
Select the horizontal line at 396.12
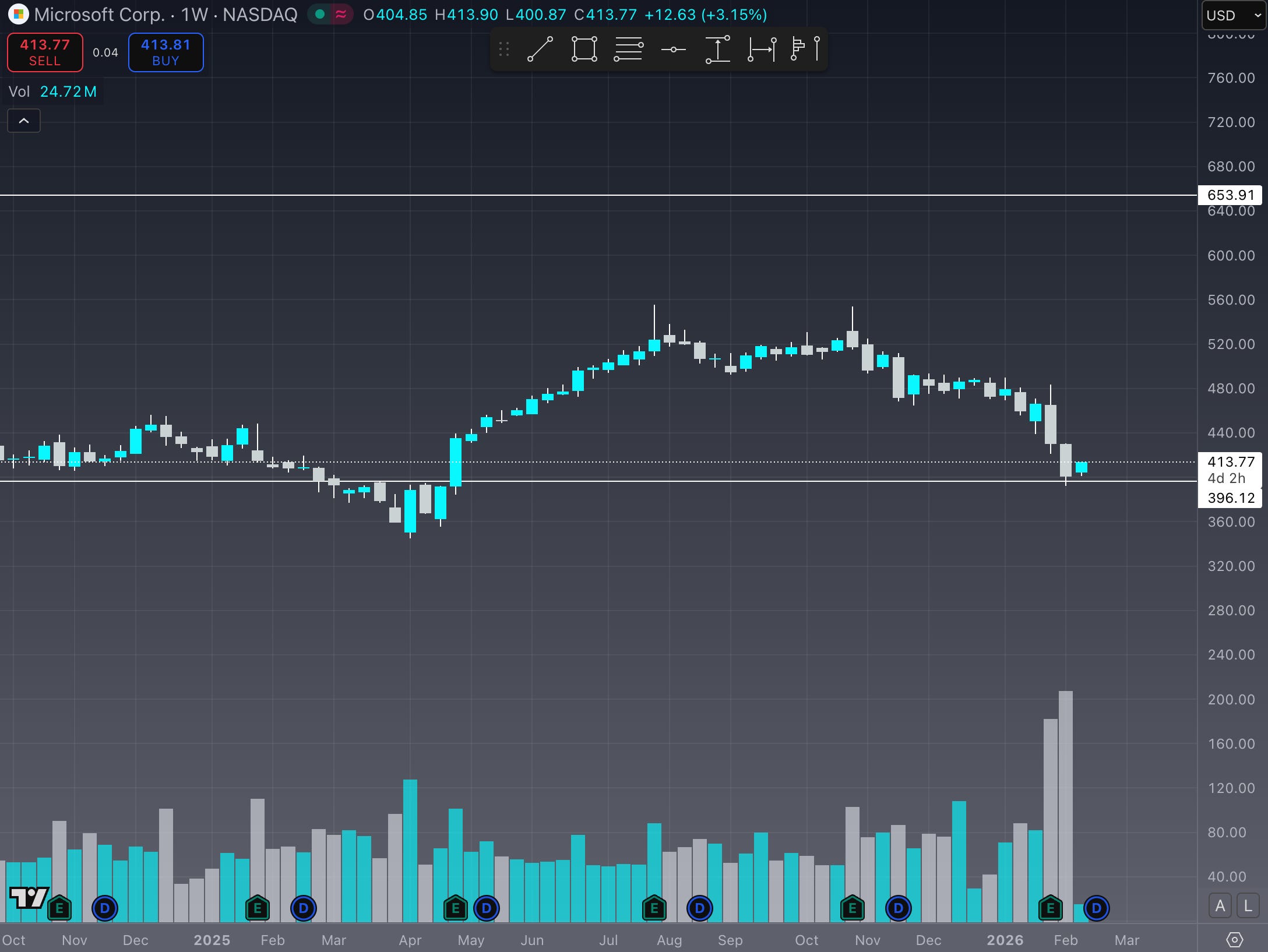point(598,481)
